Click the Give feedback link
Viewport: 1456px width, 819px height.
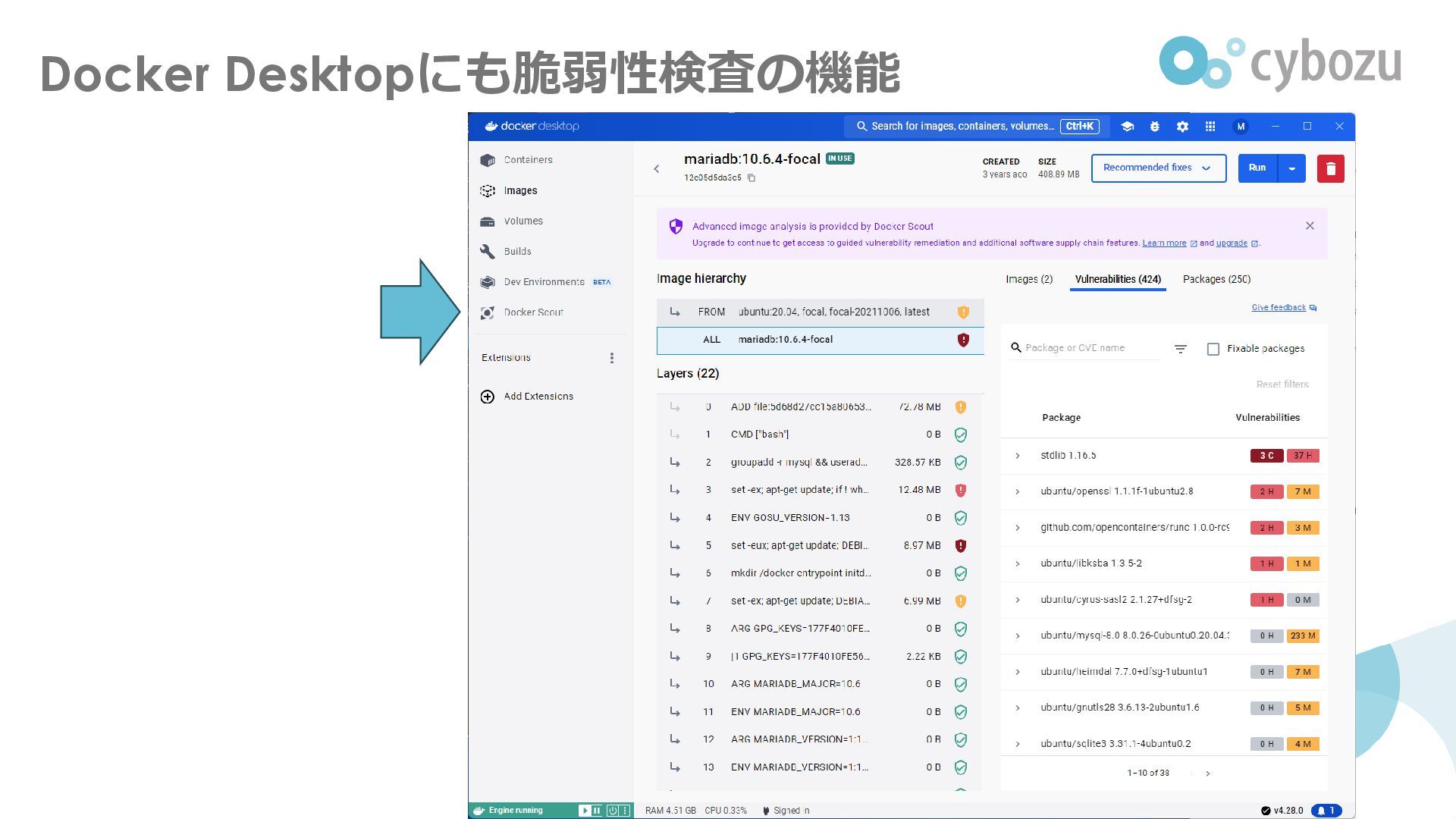tap(1284, 308)
